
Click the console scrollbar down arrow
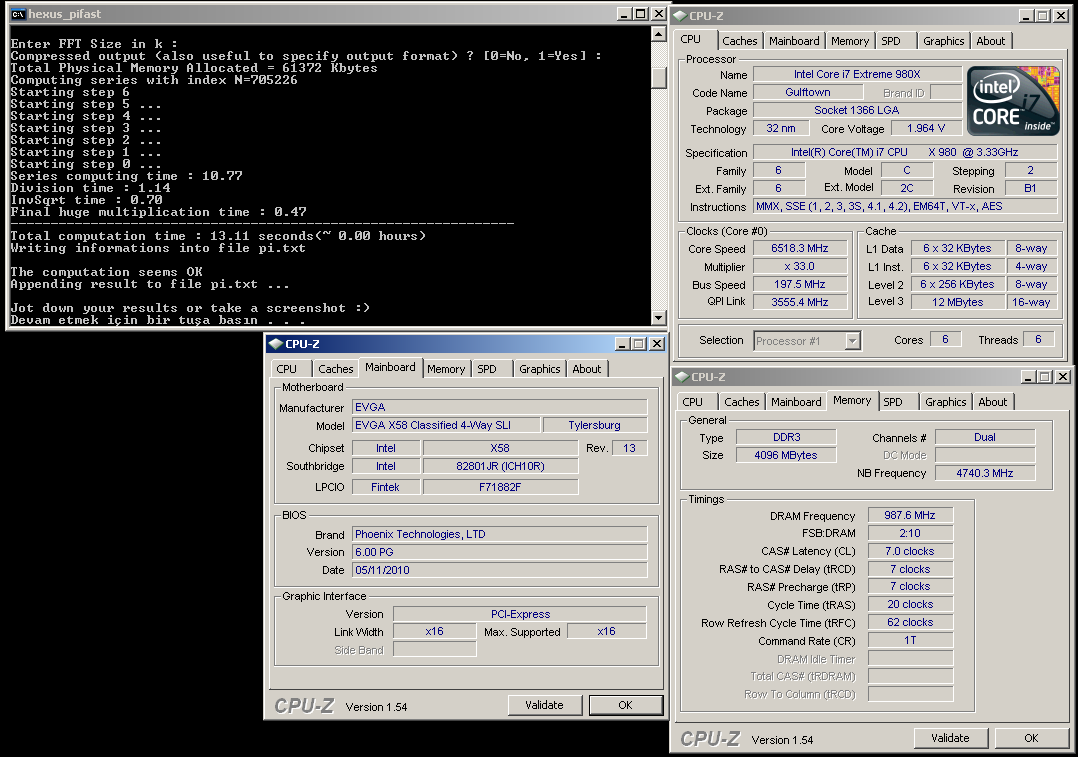coord(659,318)
